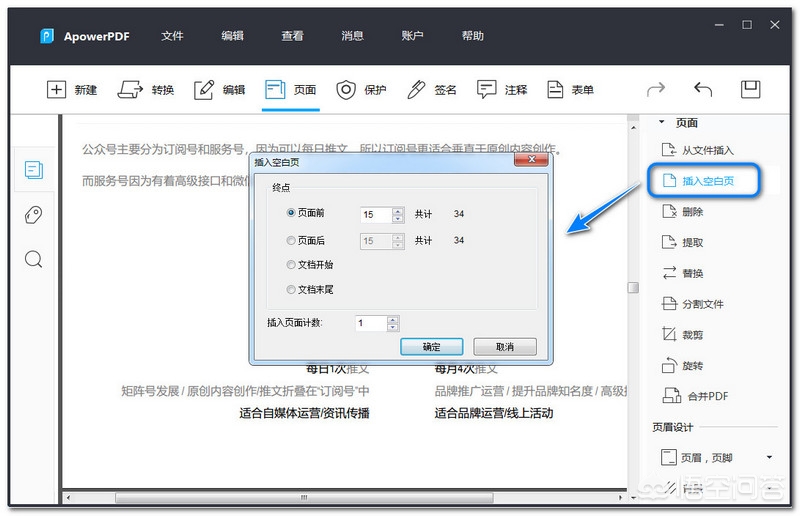800x516 pixels.
Task: Open the 查看 menu
Action: 292,36
